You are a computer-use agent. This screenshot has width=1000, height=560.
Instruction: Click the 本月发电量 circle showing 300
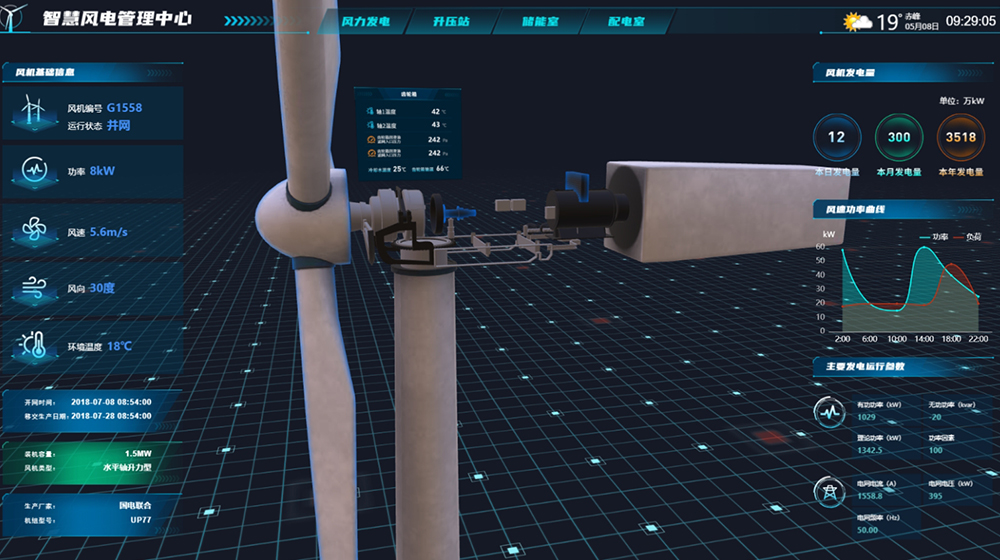(898, 138)
